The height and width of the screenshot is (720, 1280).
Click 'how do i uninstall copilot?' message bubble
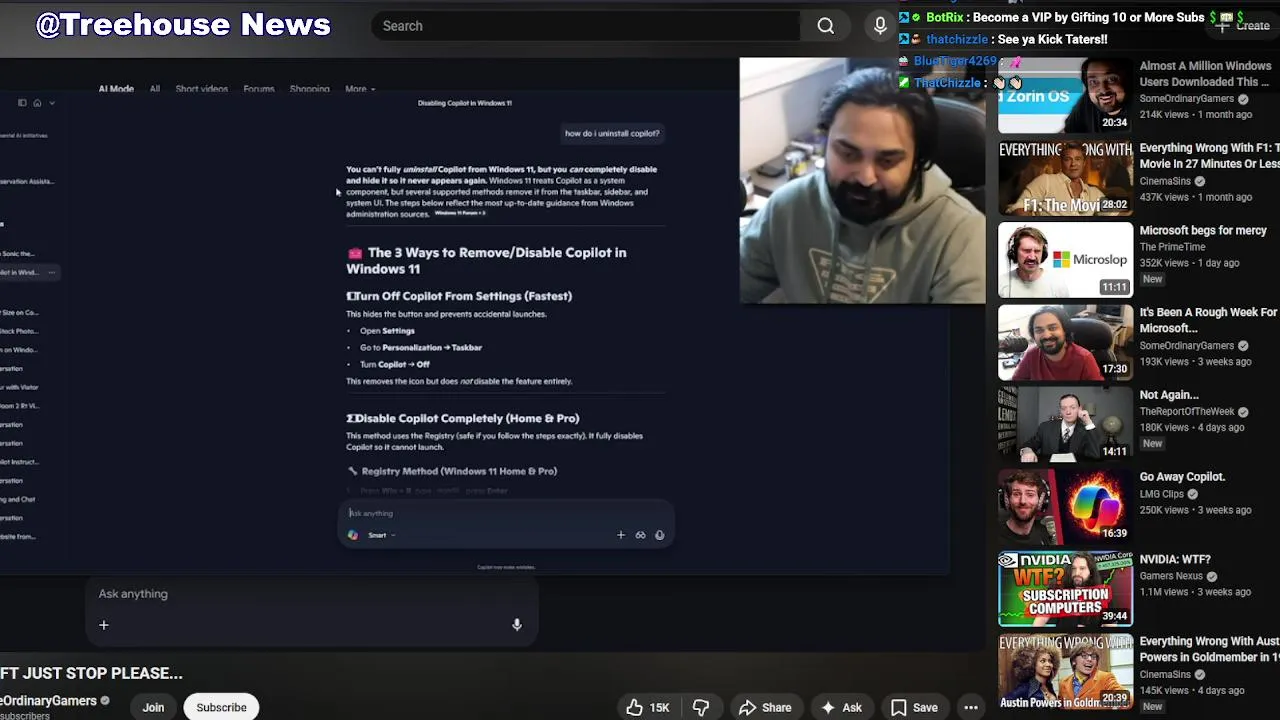coord(612,133)
